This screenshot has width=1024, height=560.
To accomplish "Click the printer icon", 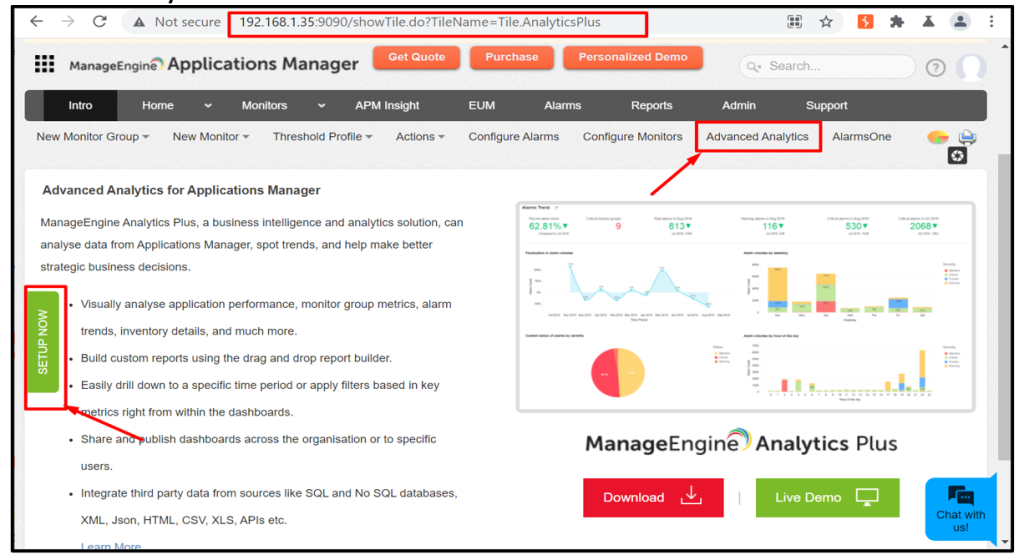I will [x=967, y=137].
